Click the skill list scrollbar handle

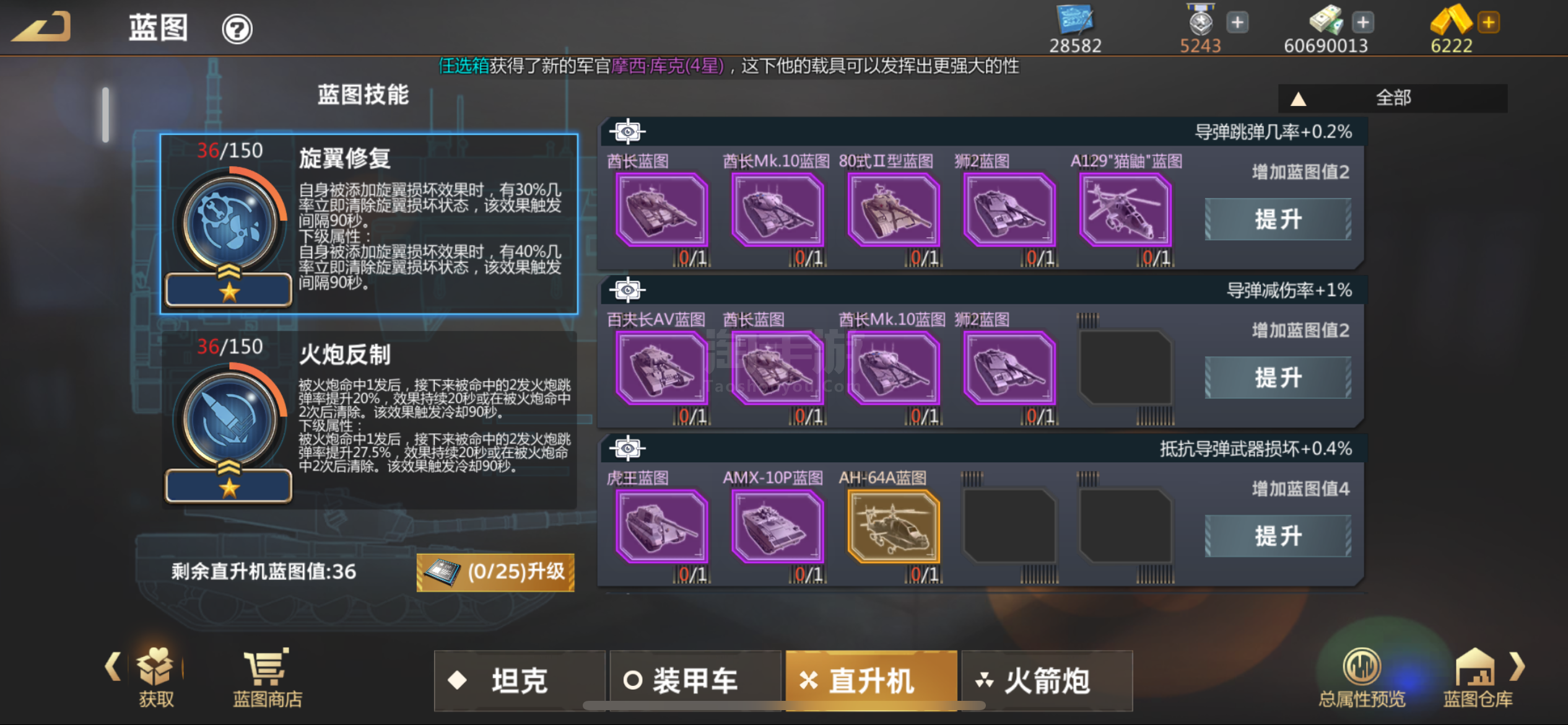106,115
